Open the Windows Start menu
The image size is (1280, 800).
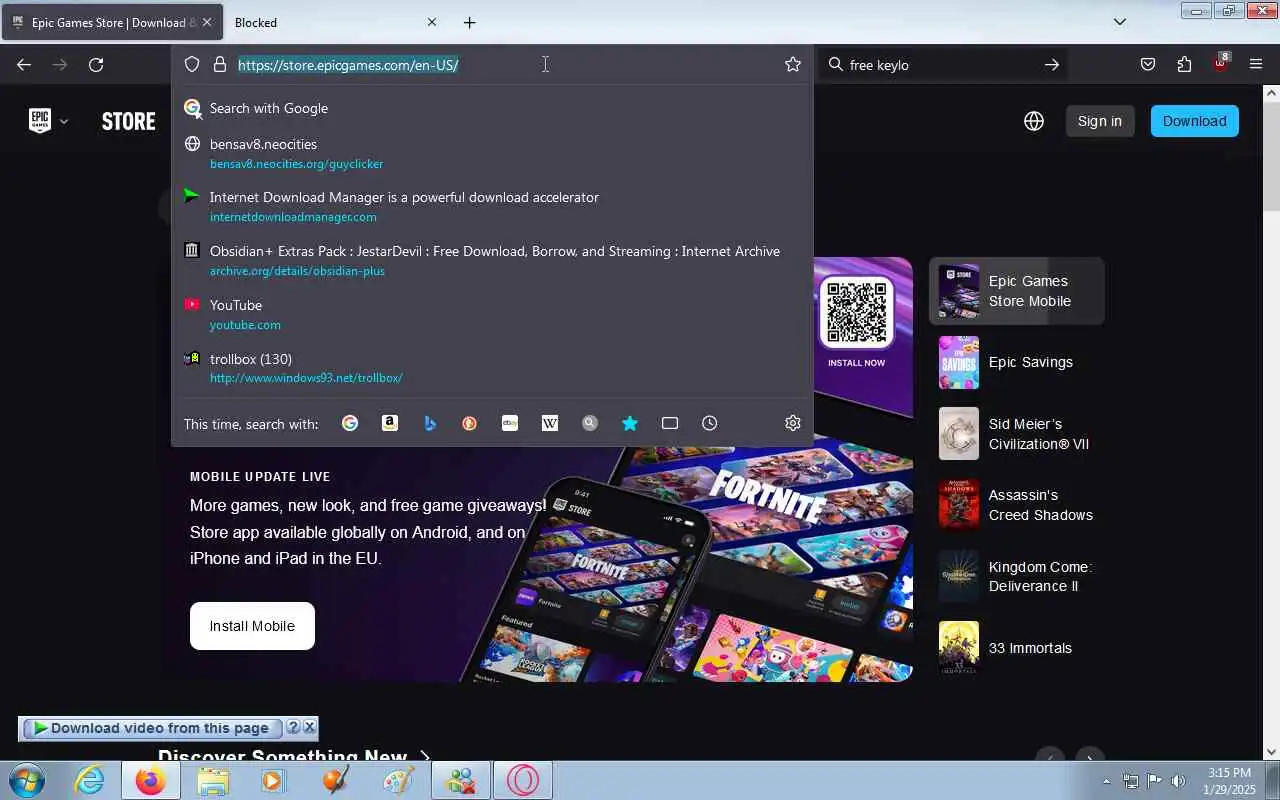click(27, 780)
